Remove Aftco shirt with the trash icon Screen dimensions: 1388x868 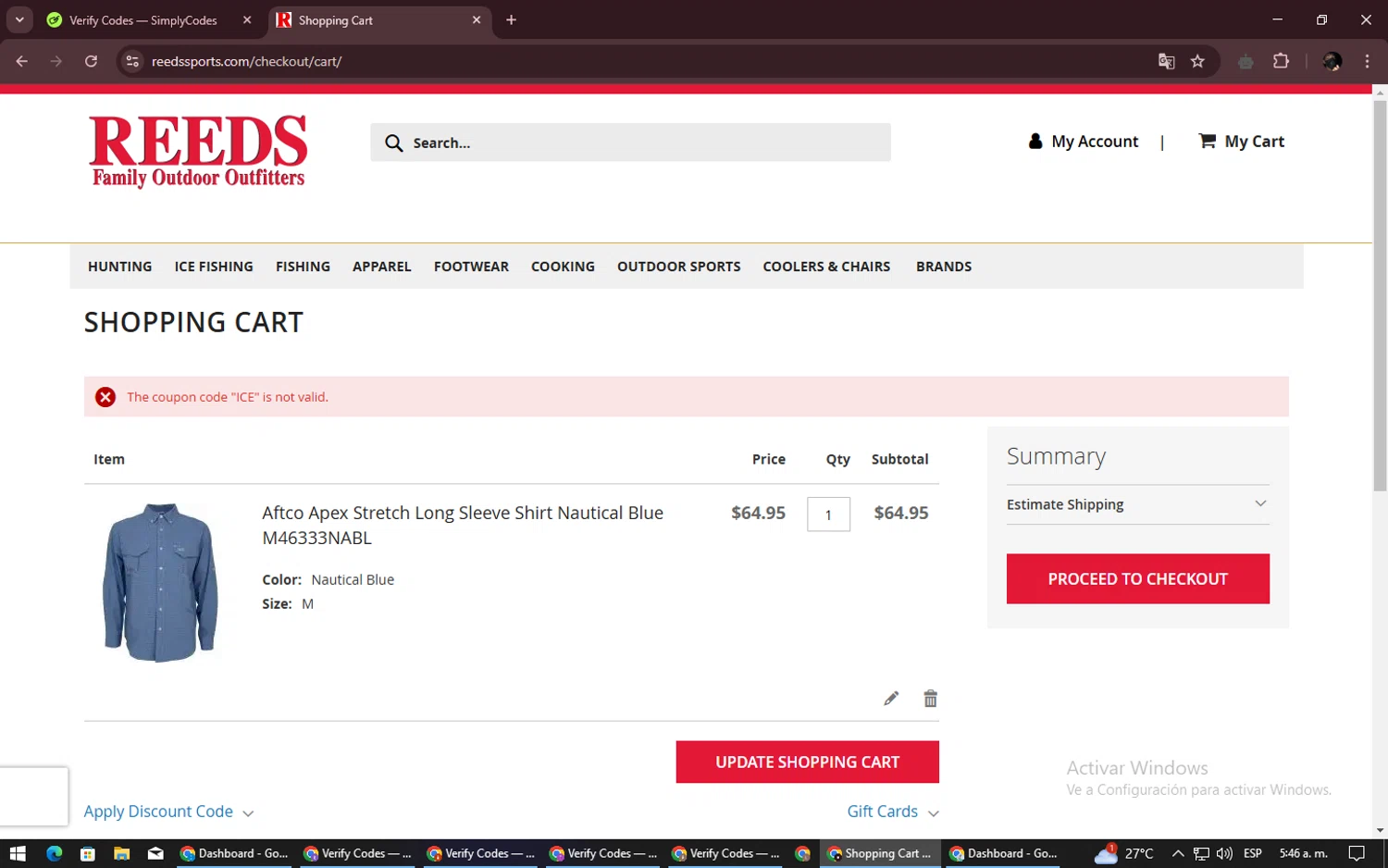point(931,699)
